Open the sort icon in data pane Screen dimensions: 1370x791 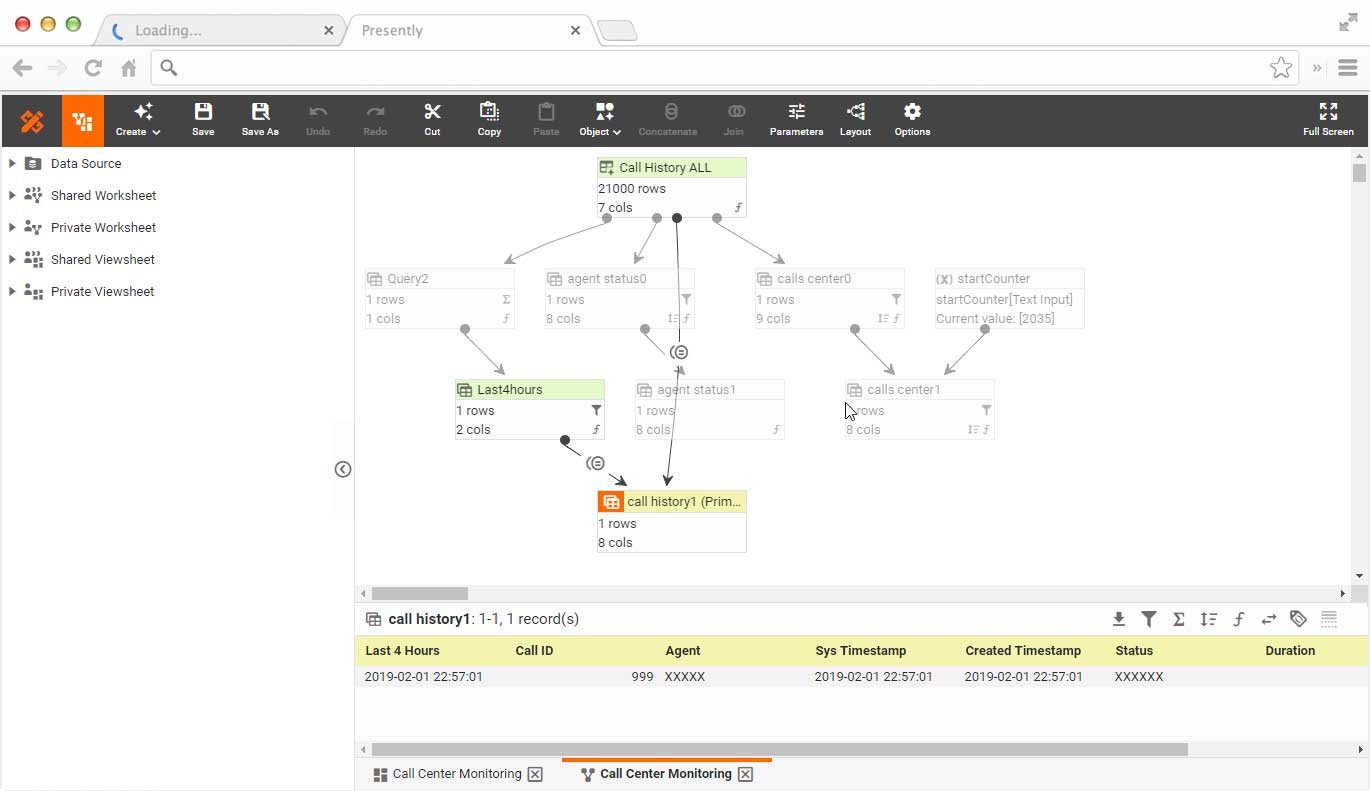(x=1209, y=619)
